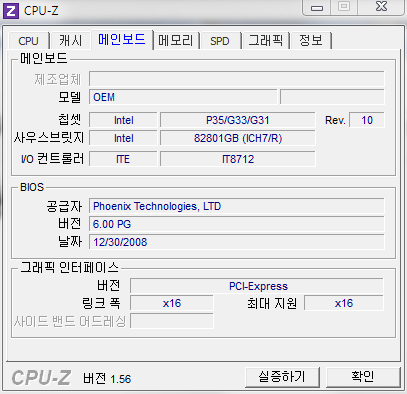
Task: Select the 메인보드 tab
Action: point(122,39)
